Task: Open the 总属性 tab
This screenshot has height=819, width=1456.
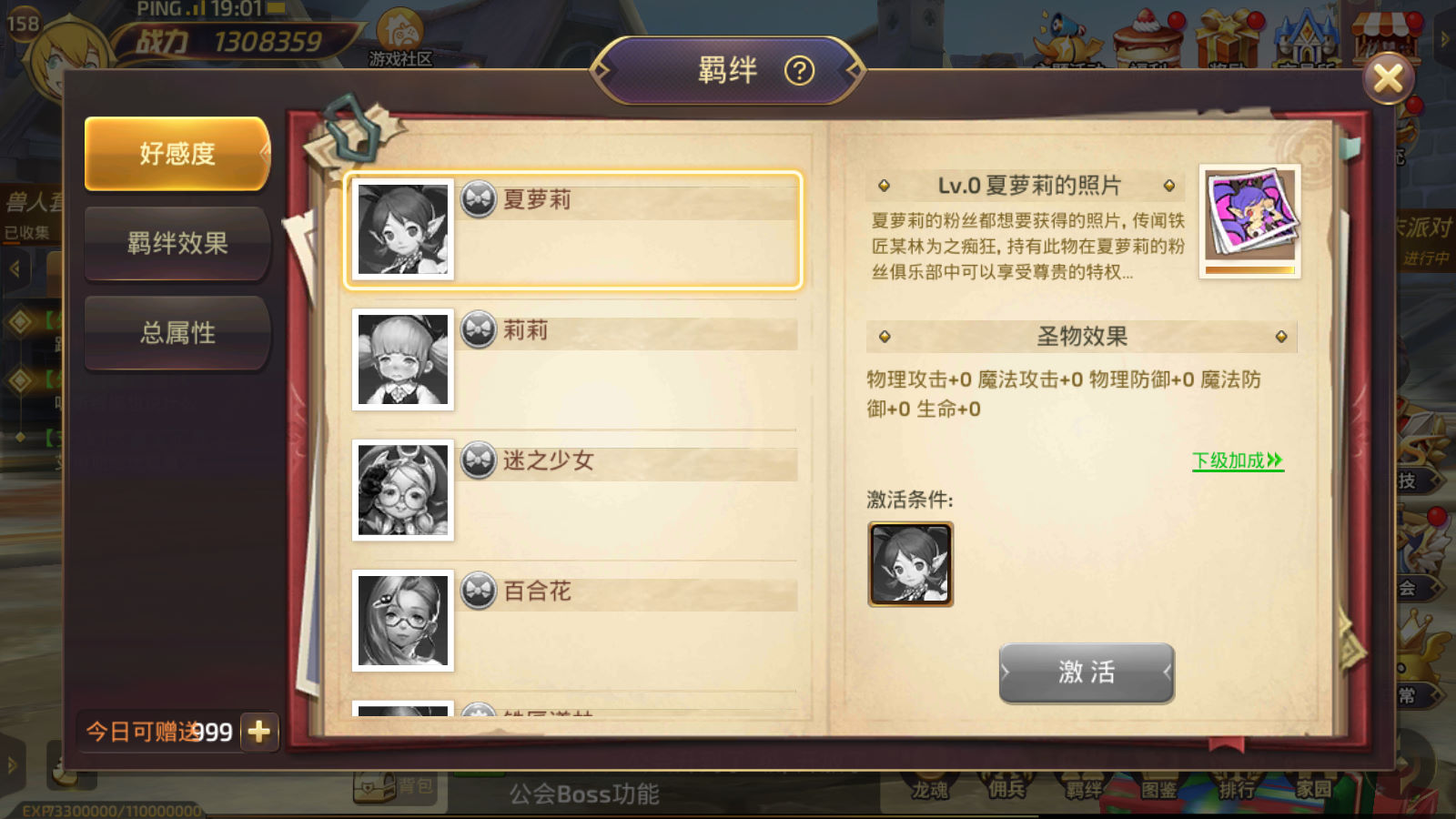Action: 177,332
